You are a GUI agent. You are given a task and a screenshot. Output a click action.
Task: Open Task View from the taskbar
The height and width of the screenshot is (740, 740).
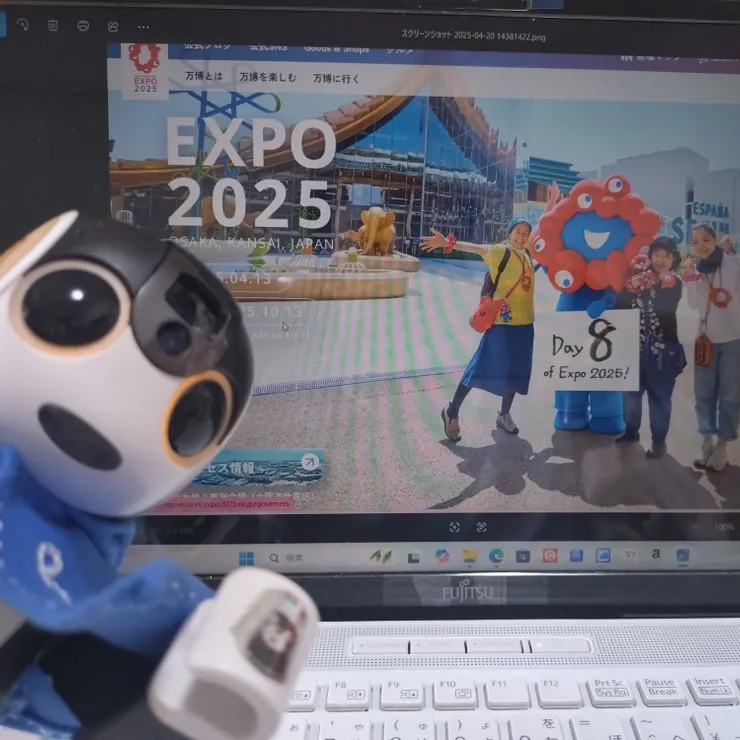pos(413,558)
